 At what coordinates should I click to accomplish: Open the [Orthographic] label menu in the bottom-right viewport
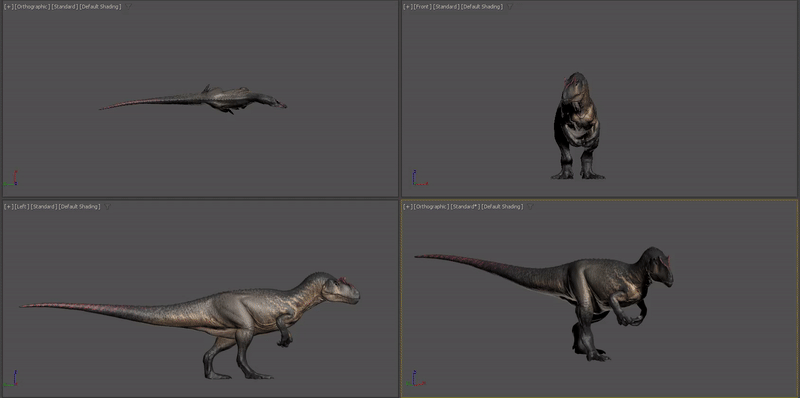pos(431,207)
